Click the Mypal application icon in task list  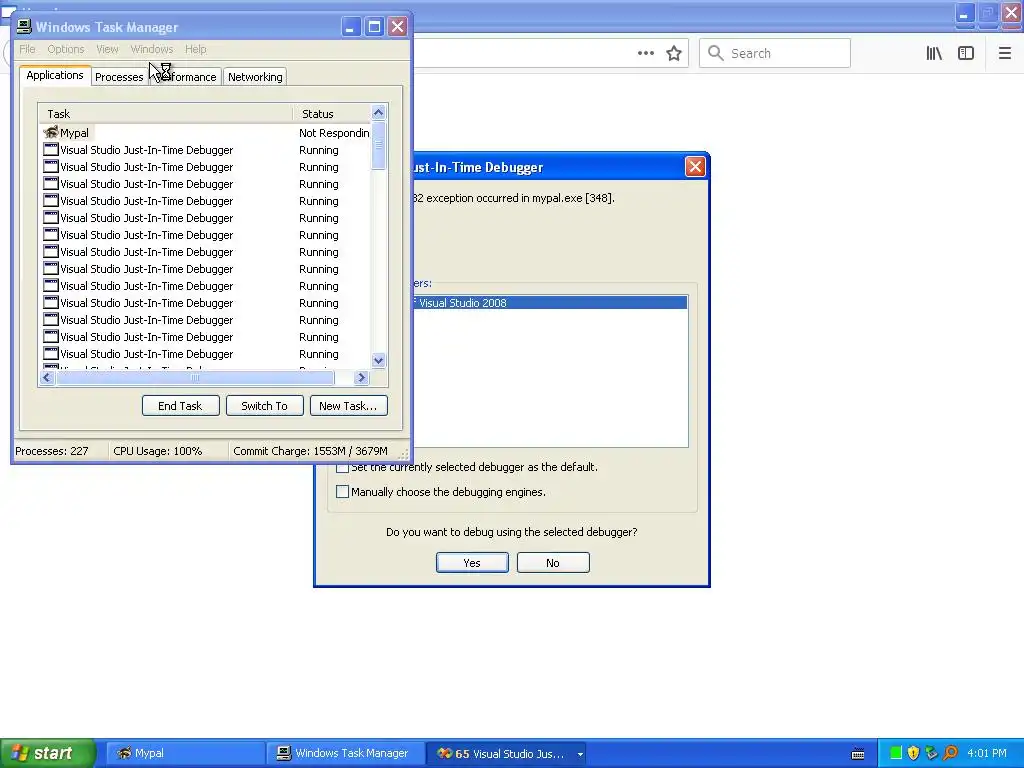point(50,133)
